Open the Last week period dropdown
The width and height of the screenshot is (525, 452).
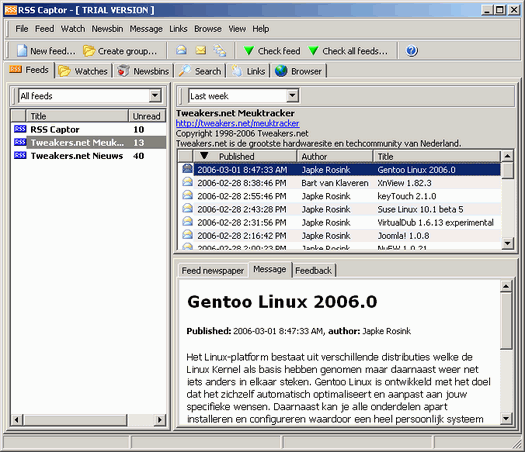pyautogui.click(x=292, y=96)
